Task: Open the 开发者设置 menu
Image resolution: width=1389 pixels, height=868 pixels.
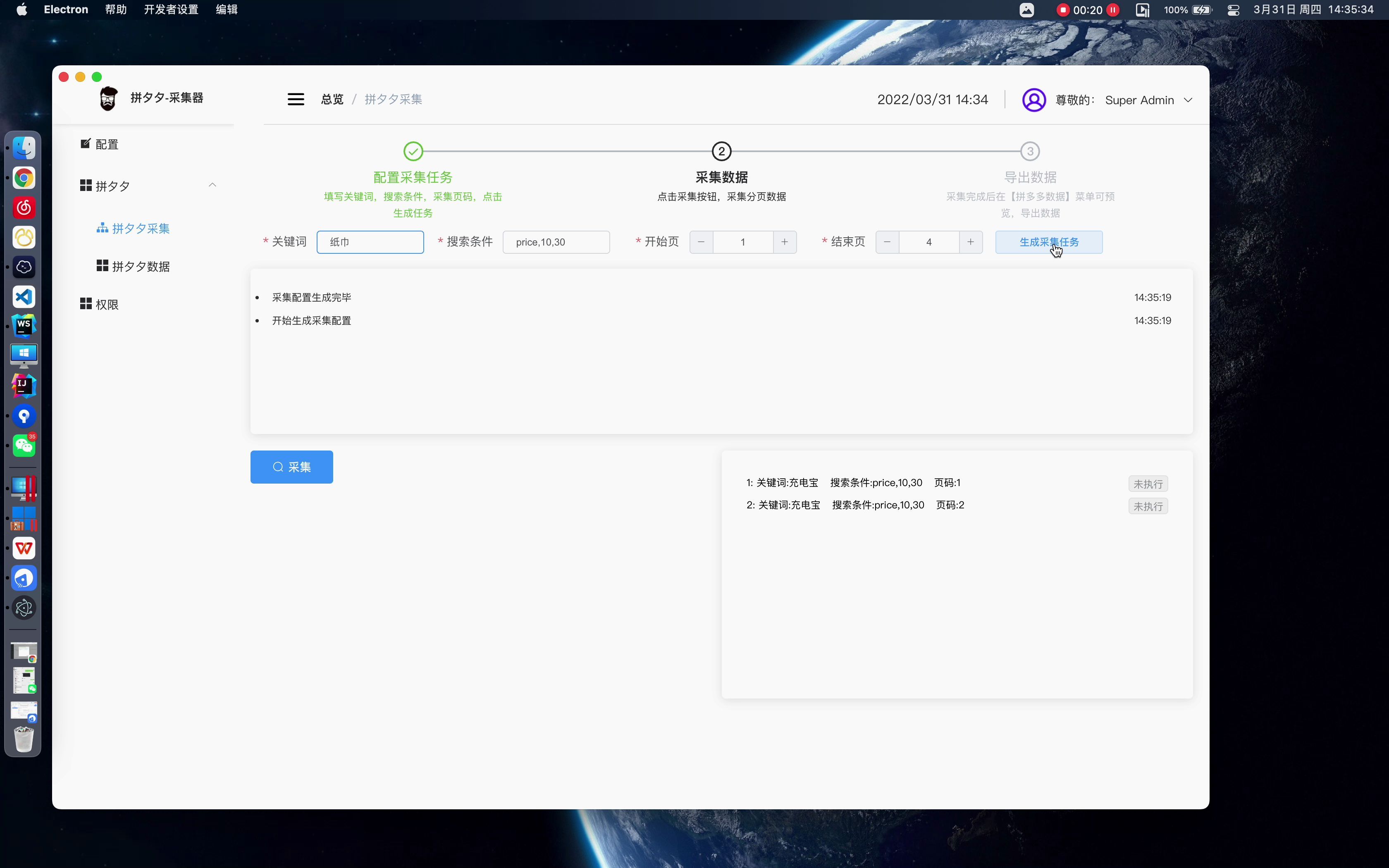Action: tap(171, 10)
